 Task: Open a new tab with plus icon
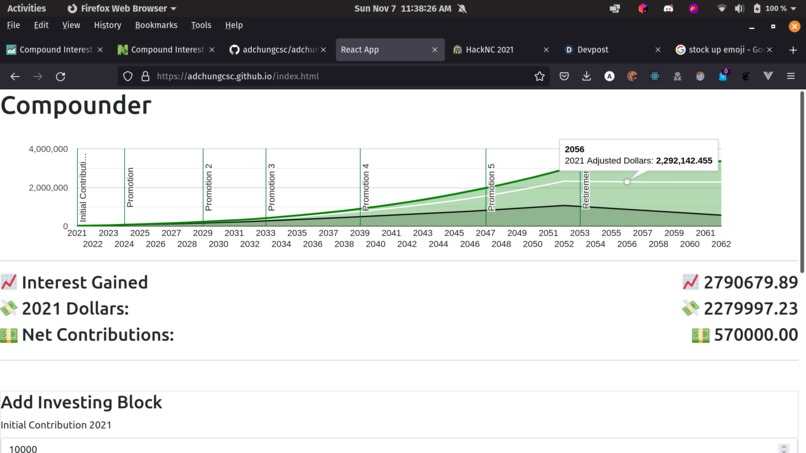pyautogui.click(x=793, y=50)
